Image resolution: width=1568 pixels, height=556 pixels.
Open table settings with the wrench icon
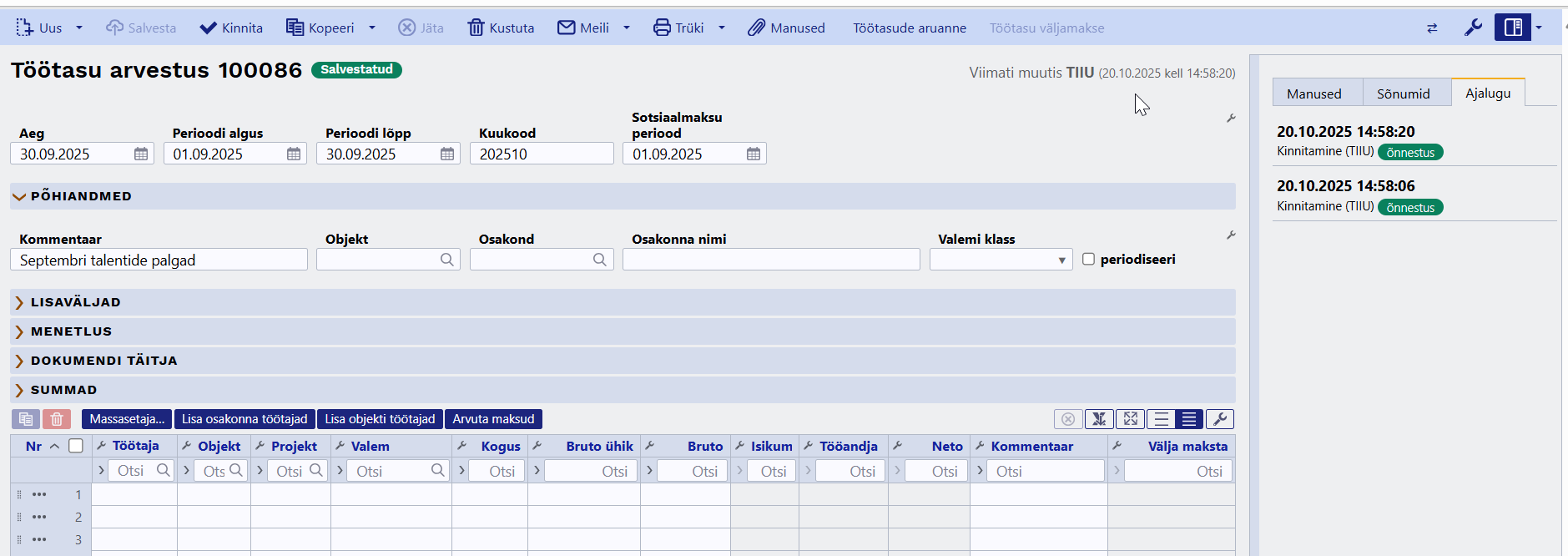coord(1219,419)
